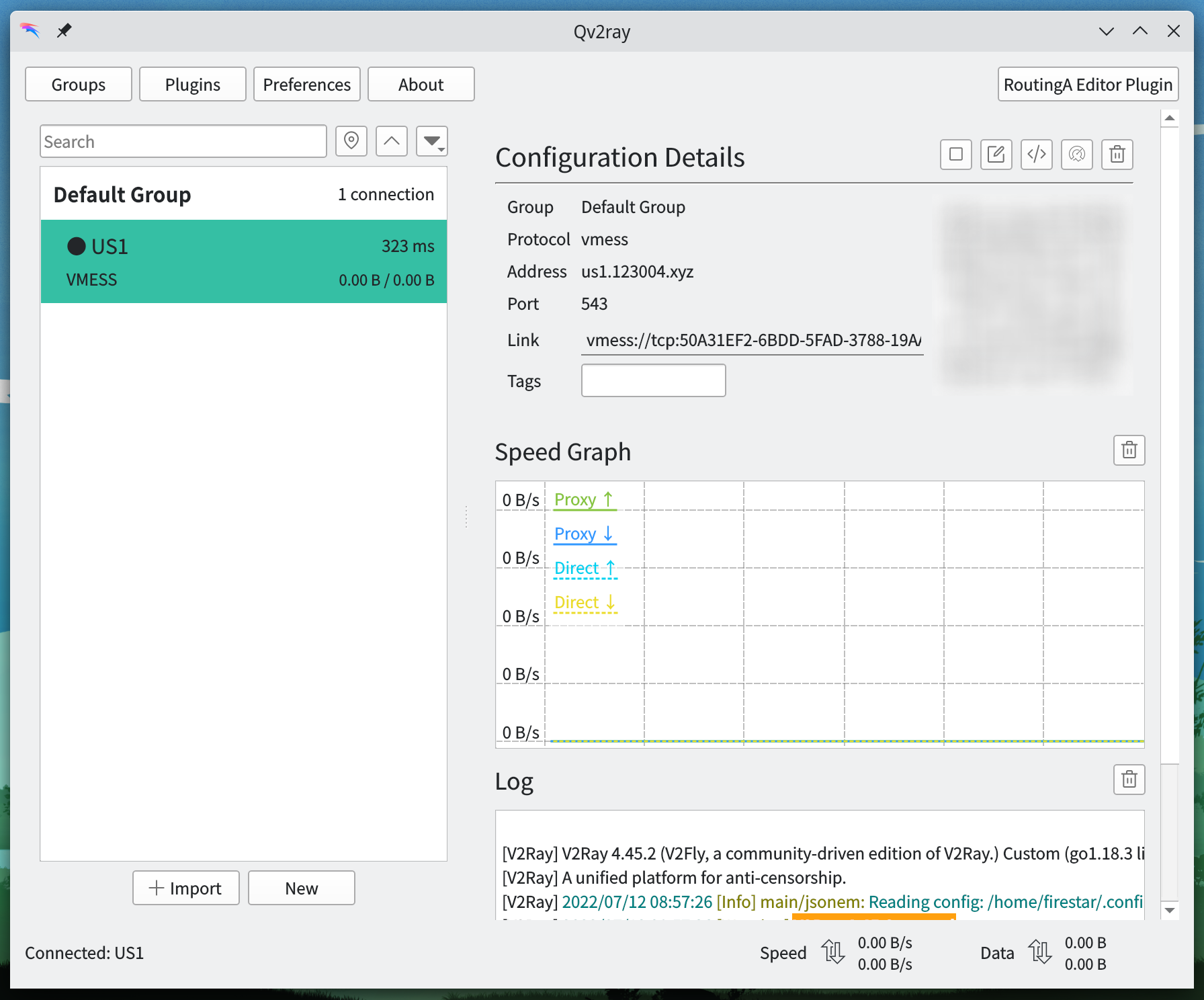Viewport: 1204px width, 1000px height.
Task: Click the stop connection square icon
Action: coord(956,155)
